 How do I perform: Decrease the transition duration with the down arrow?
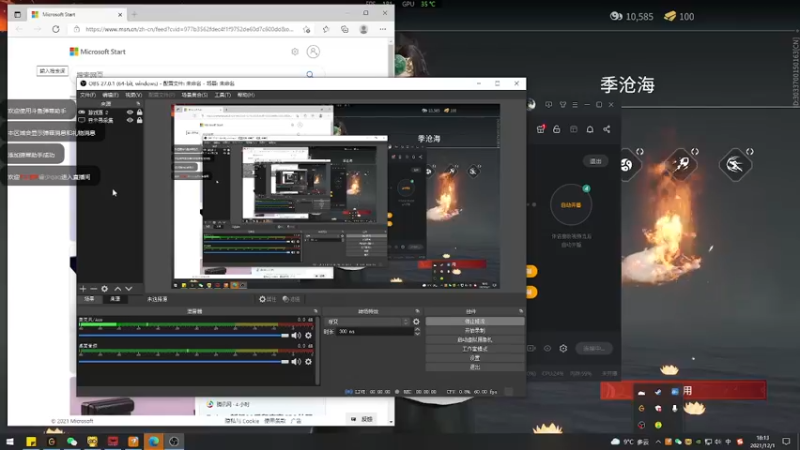point(417,334)
